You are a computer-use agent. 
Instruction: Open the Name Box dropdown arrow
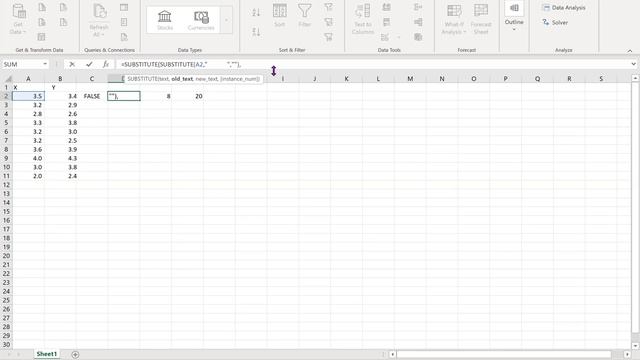(45, 64)
